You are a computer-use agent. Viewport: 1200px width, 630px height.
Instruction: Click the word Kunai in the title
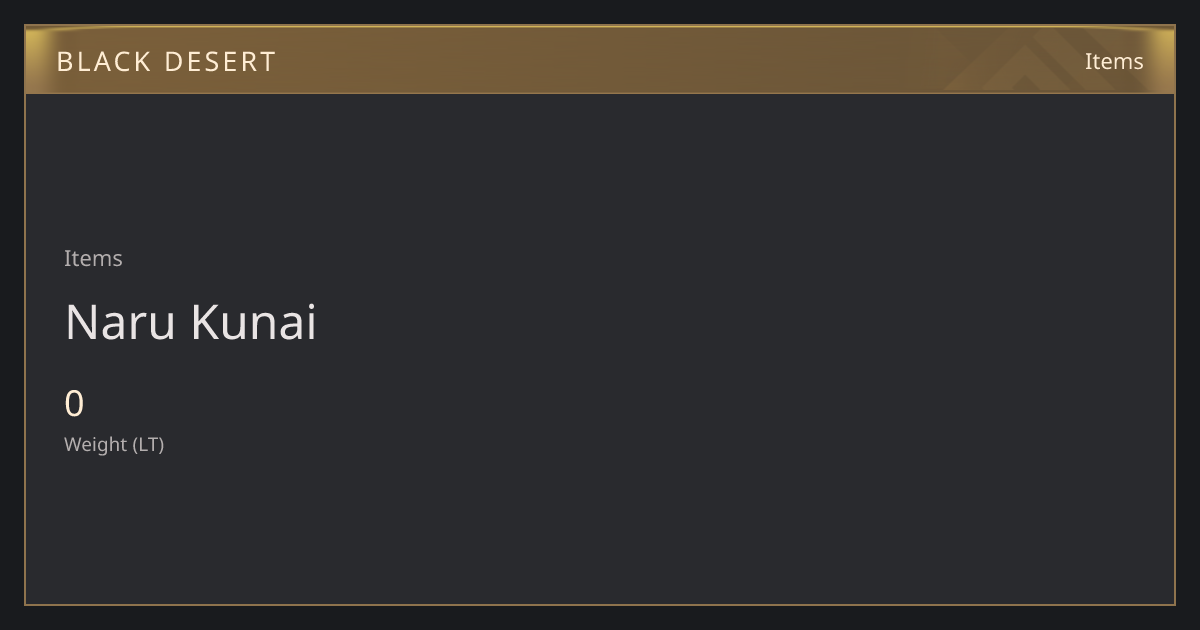(x=254, y=322)
